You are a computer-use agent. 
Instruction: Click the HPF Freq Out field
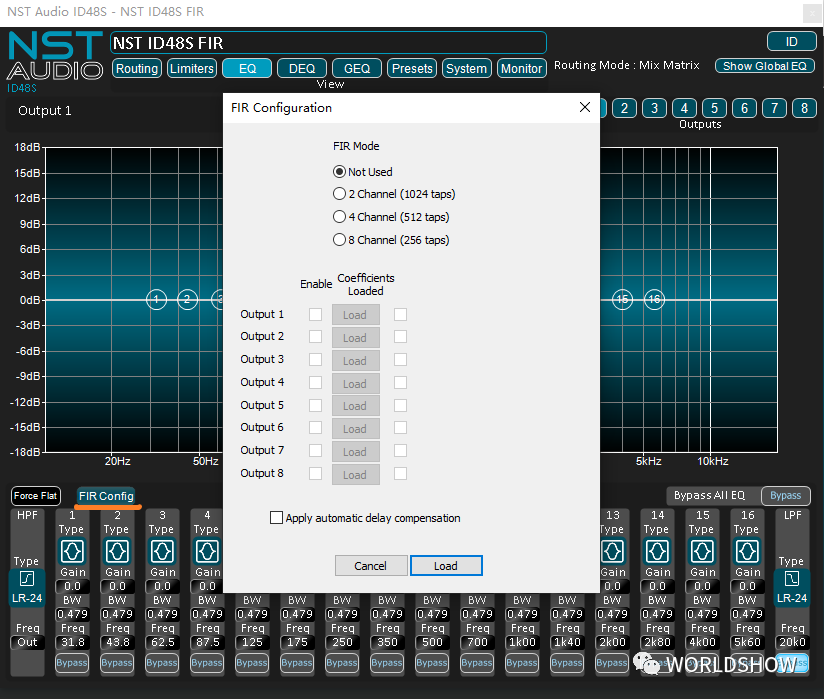pos(27,642)
